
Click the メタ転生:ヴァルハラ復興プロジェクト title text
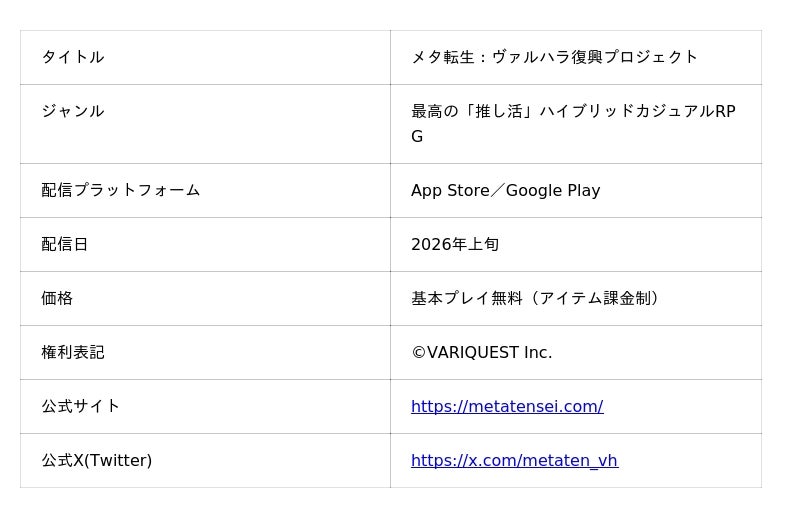554,57
